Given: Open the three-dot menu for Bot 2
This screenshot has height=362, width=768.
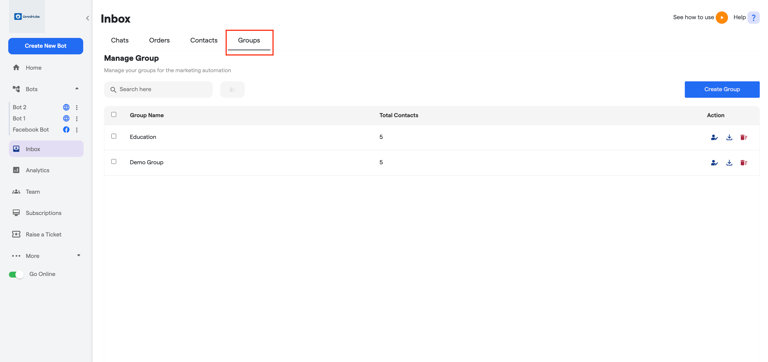Looking at the screenshot, I should [76, 107].
